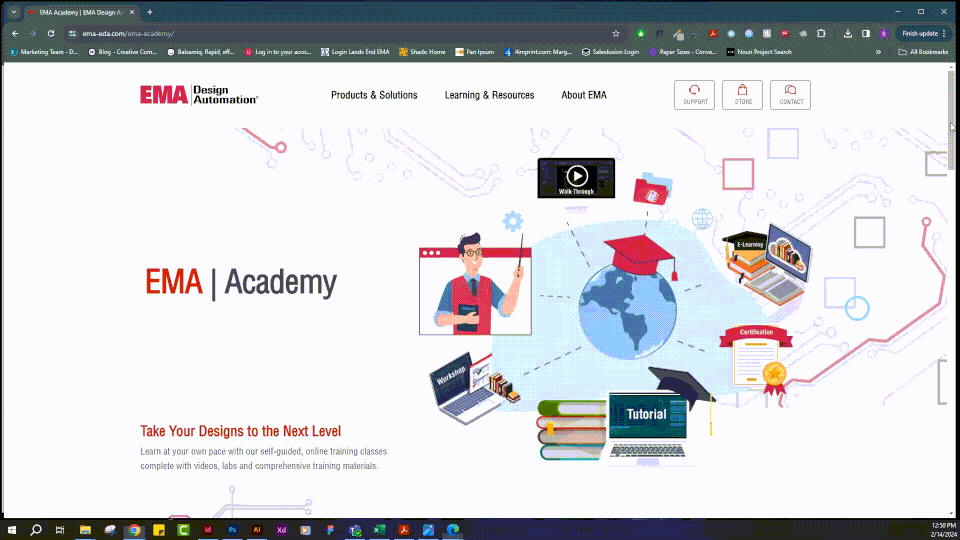Open Microsoft Edge from taskbar
The image size is (960, 540).
coord(452,530)
